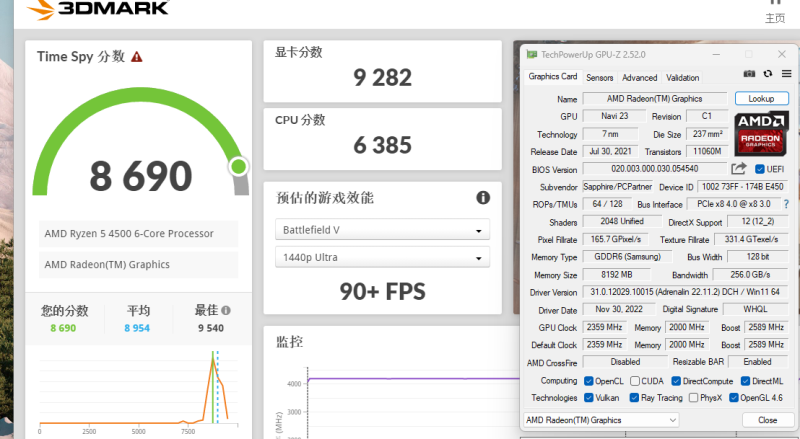Viewport: 800px width, 439px height.
Task: Click the BIOS Version field
Action: coord(655,168)
